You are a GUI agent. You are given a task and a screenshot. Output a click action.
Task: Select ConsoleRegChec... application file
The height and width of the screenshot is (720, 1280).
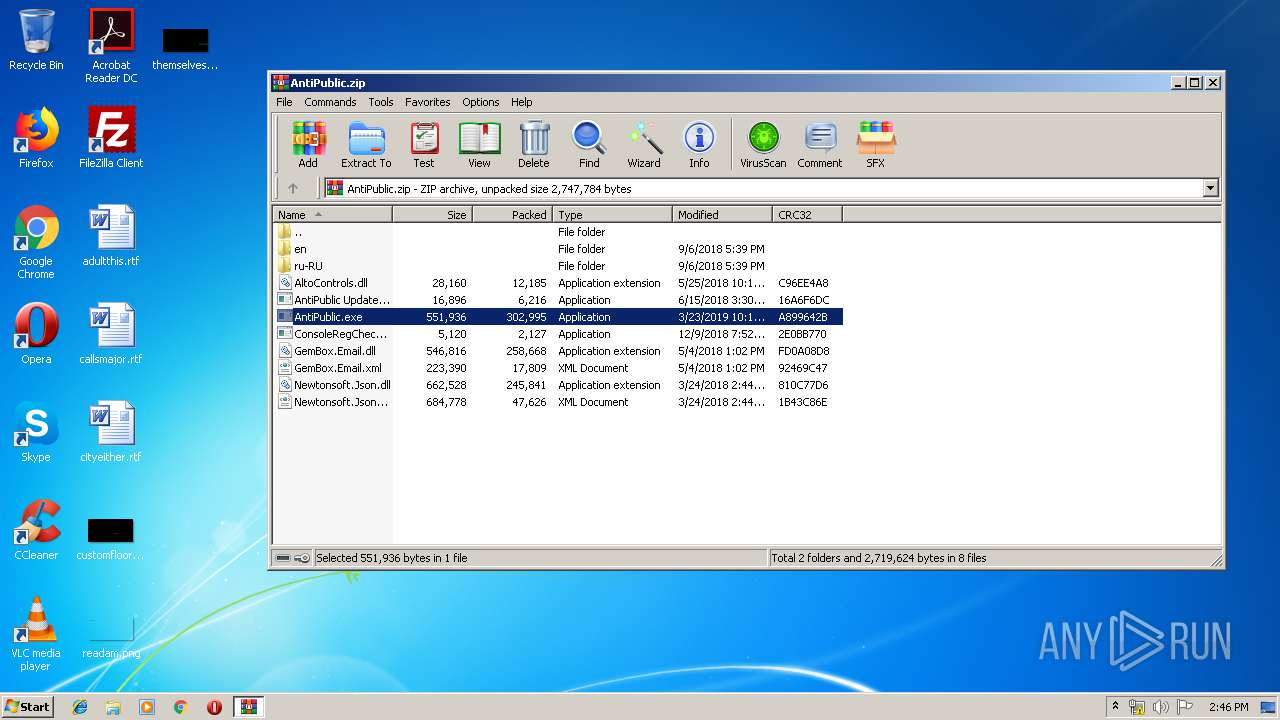click(x=558, y=334)
